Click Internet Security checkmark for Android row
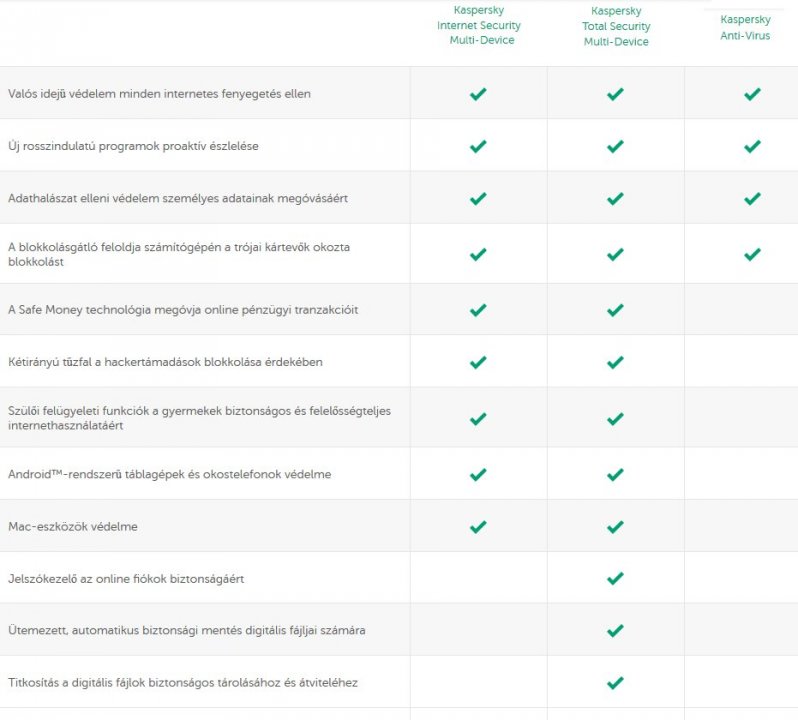 point(478,474)
